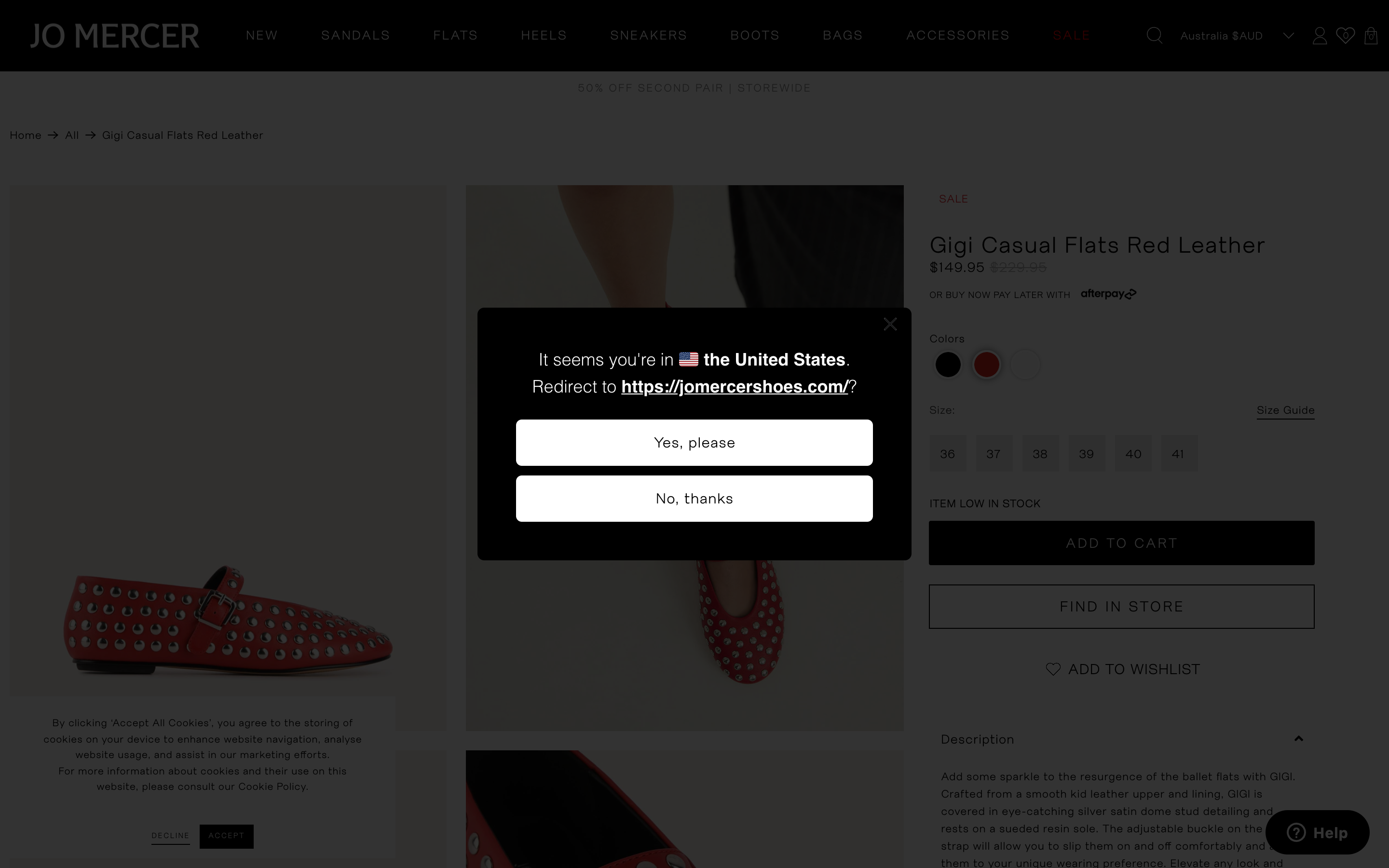Click the Afterpay logo
The height and width of the screenshot is (868, 1389).
(1108, 294)
